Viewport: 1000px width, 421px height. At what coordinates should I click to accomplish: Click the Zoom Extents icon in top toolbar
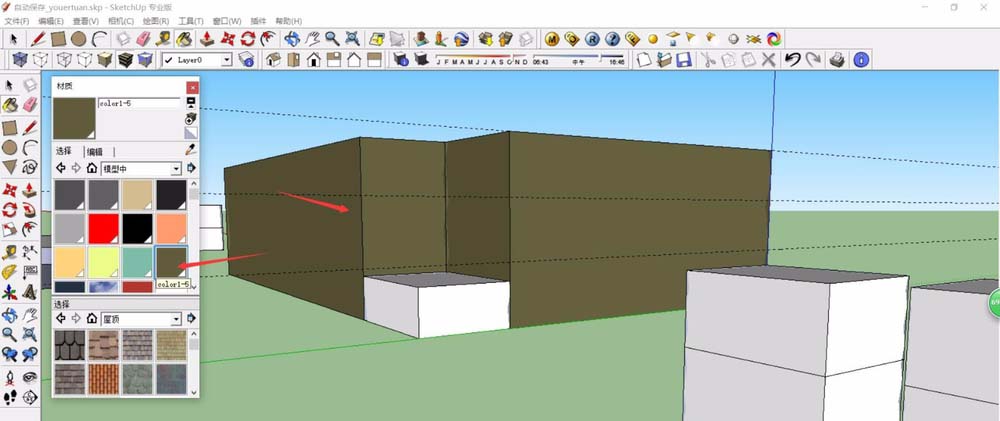[353, 39]
